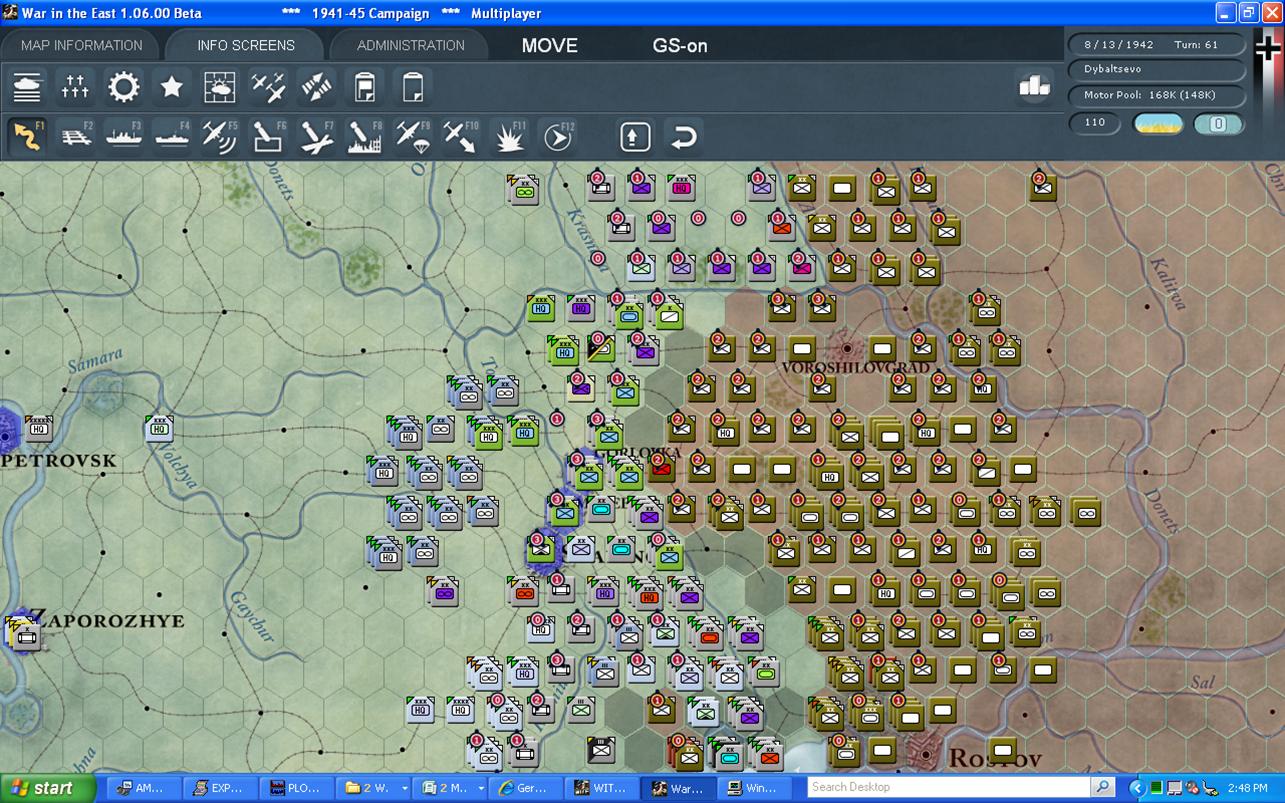Open the commander's report flag document icon
This screenshot has height=803, width=1285.
click(364, 88)
